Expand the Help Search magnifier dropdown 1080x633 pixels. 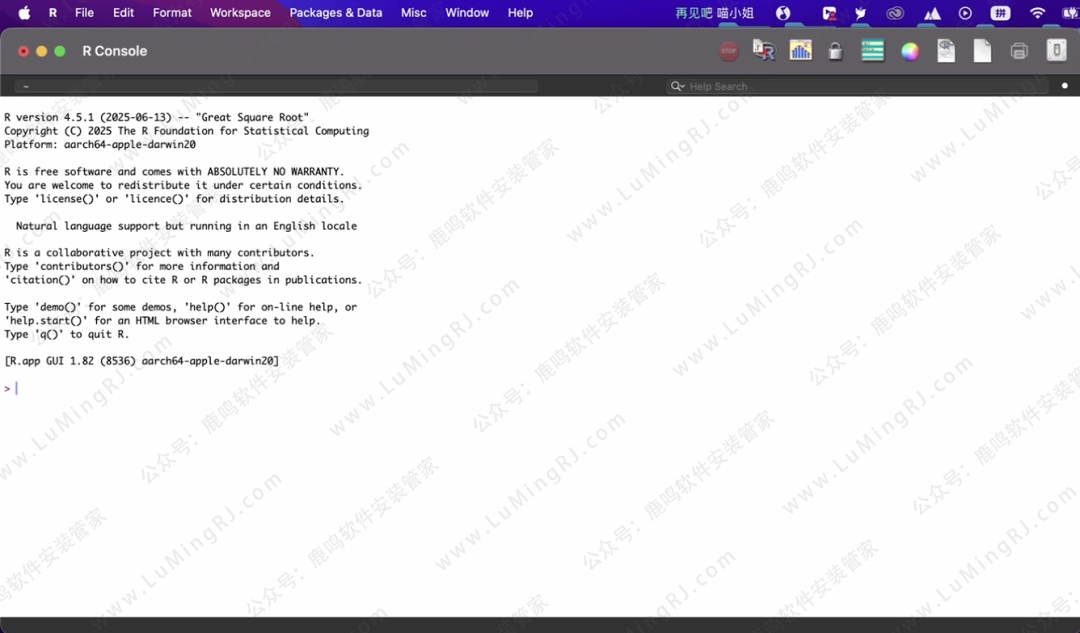tap(678, 87)
